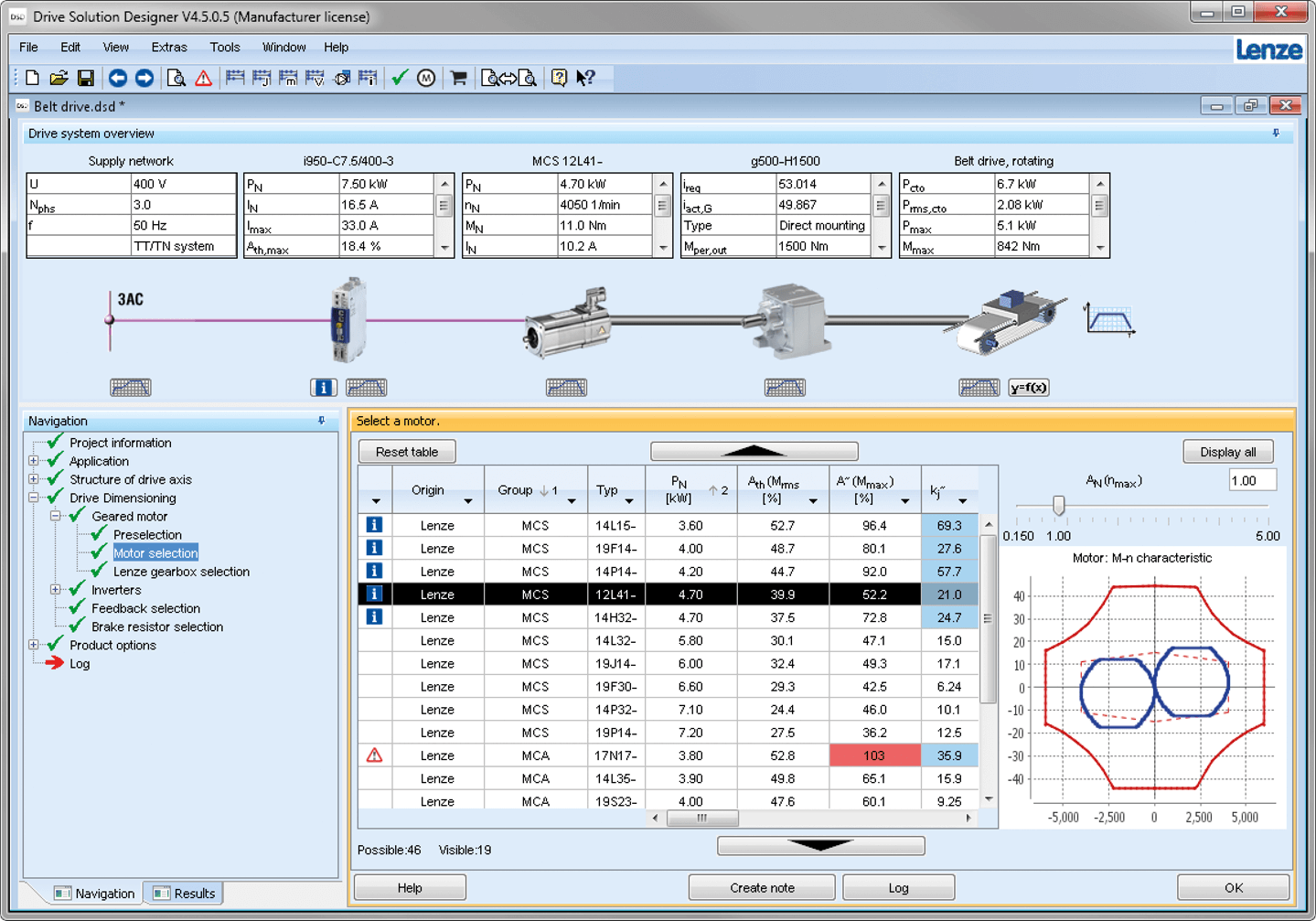The height and width of the screenshot is (921, 1316).
Task: Save project with the floppy disk icon
Action: click(86, 79)
